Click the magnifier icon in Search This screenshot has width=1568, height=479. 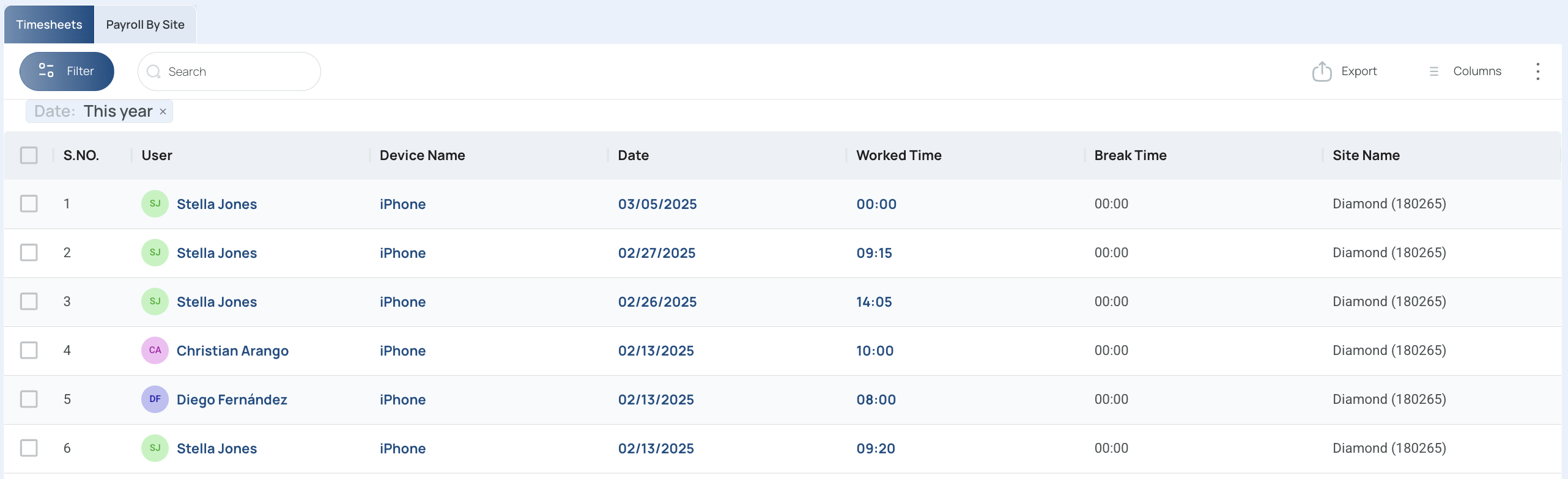[153, 71]
